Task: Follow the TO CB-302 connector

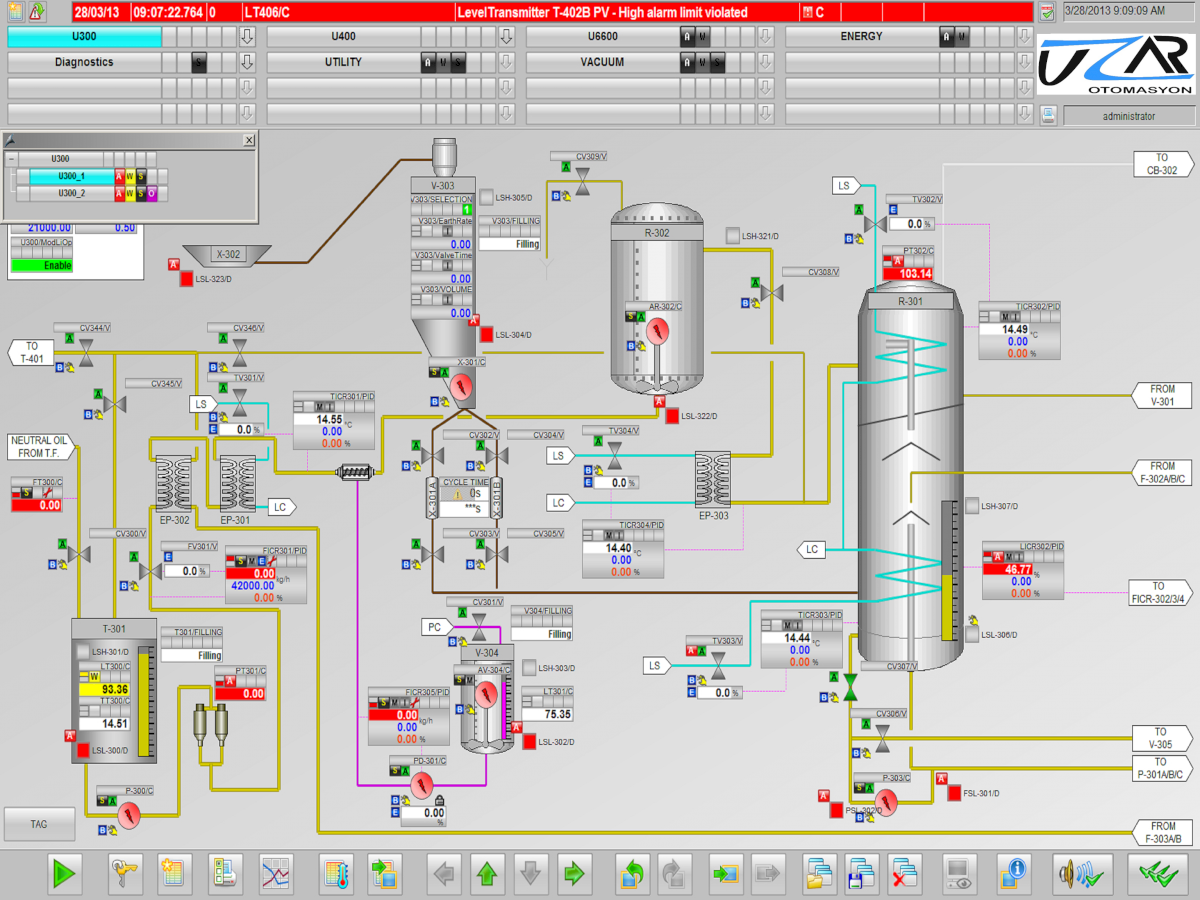Action: click(1162, 164)
